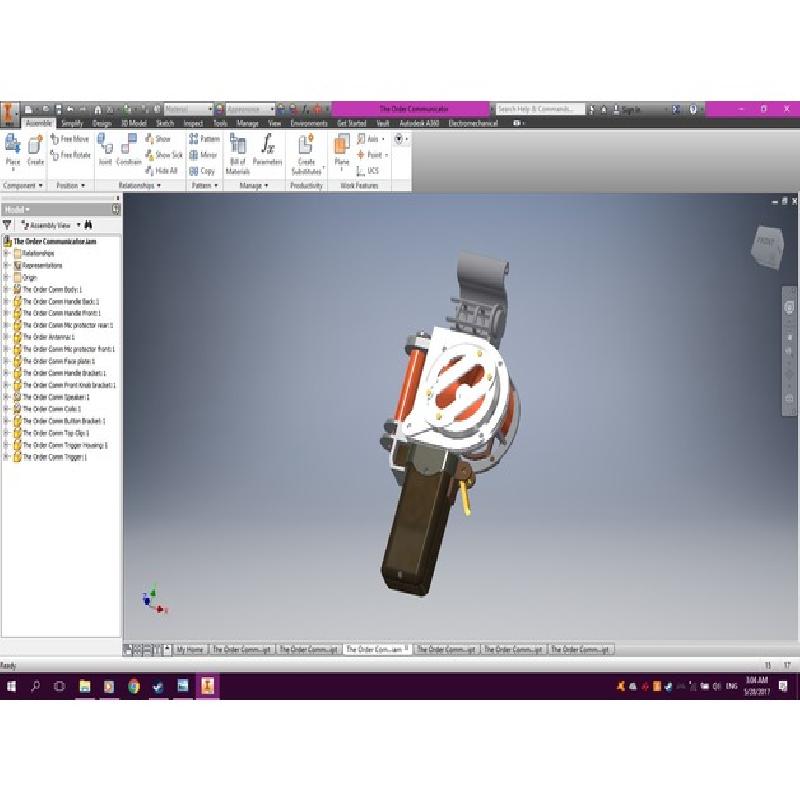Click the binoculars find icon in browser
Image resolution: width=800 pixels, height=800 pixels.
88,225
